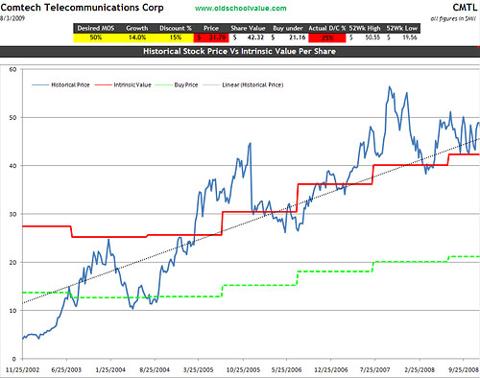Click the 50 y-axis label
The image size is (480, 378).
point(13,118)
